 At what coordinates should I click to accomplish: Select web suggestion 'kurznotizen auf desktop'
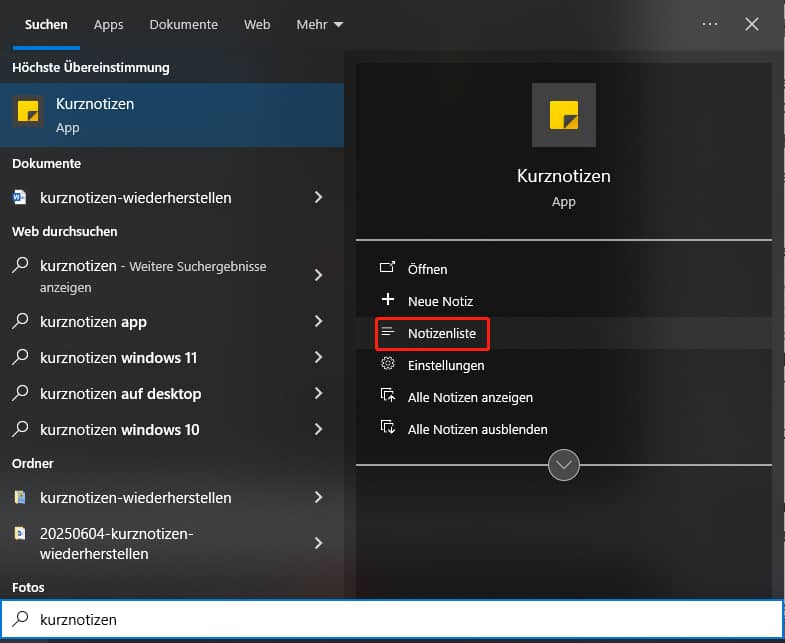(172, 394)
